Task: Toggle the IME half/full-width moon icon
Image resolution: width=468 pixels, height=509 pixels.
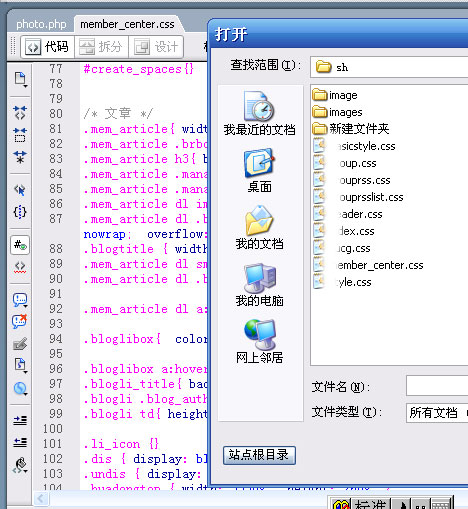Action: pos(402,505)
